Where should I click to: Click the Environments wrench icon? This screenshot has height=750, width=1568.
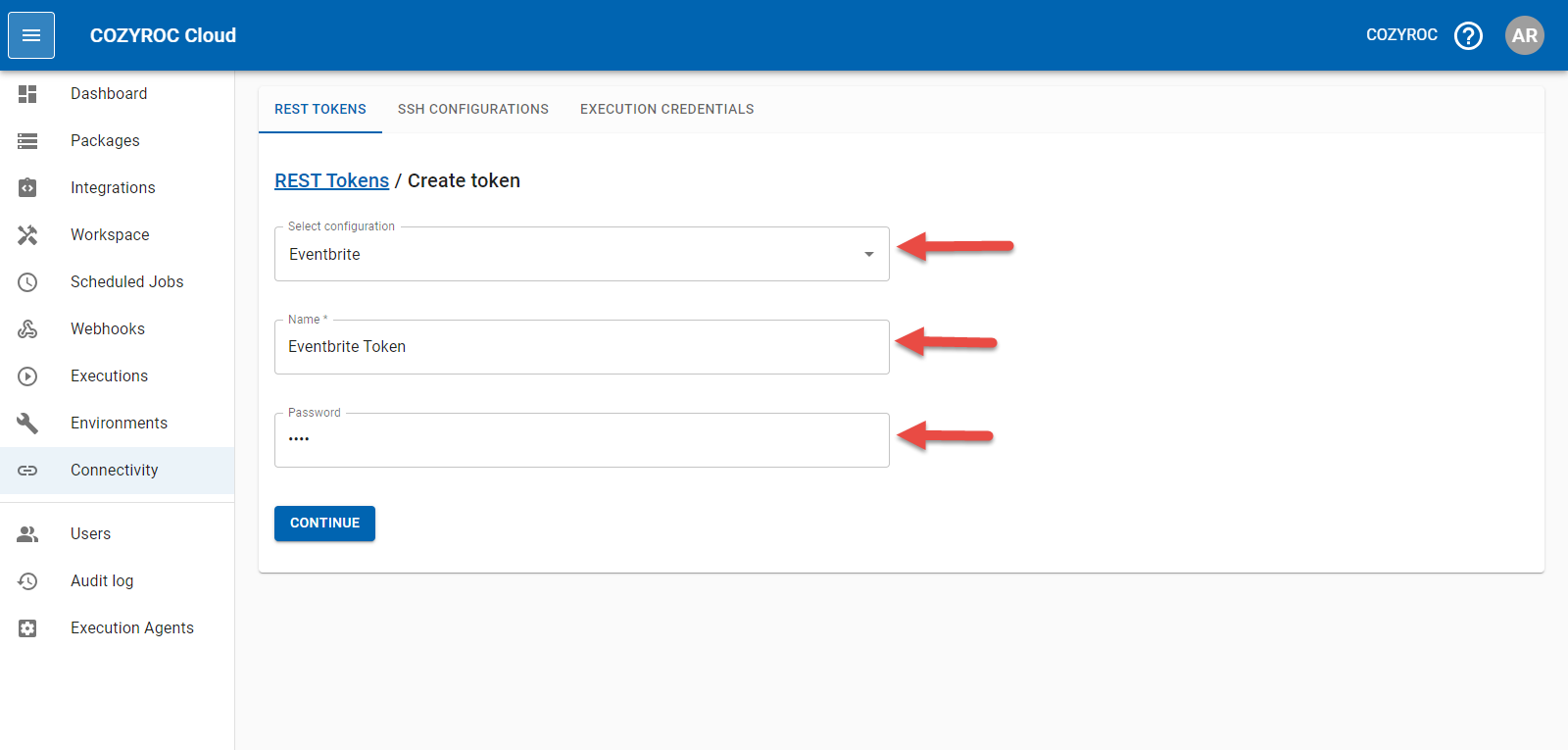click(x=27, y=424)
